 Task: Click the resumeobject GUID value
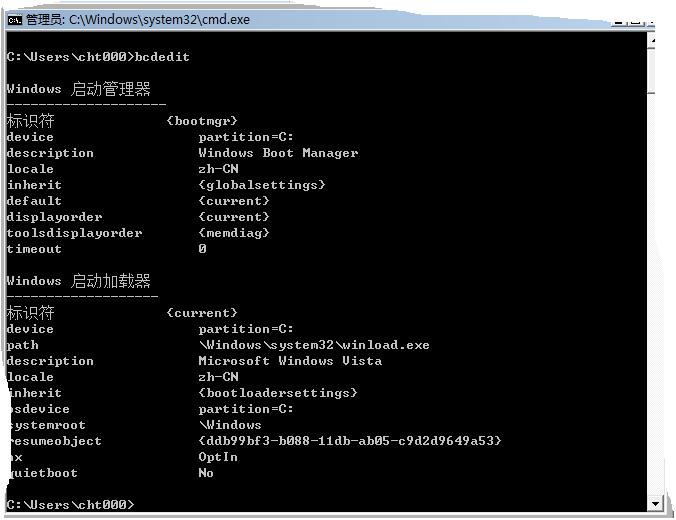[350, 441]
